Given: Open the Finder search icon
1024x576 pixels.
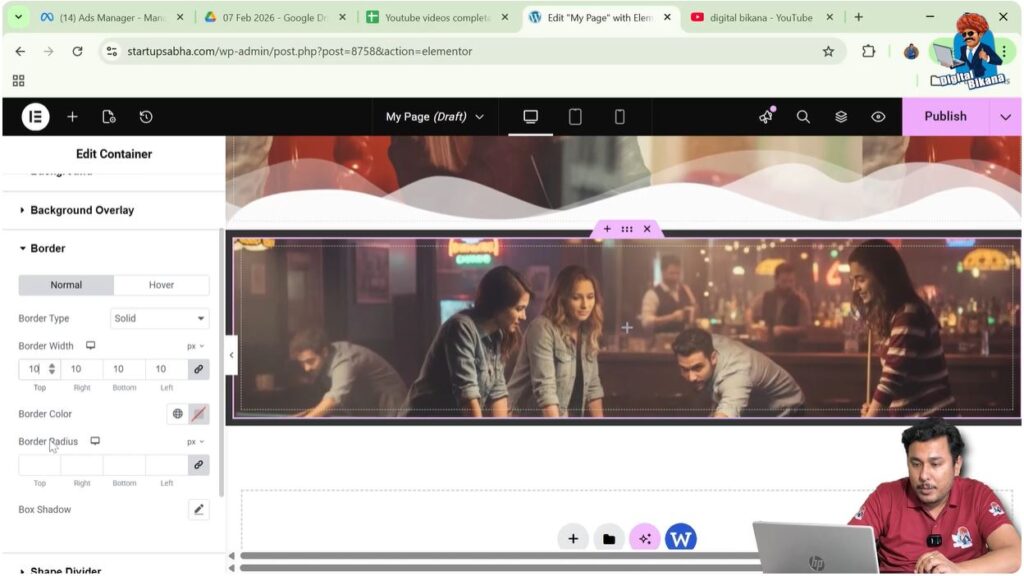Looking at the screenshot, I should coord(803,117).
